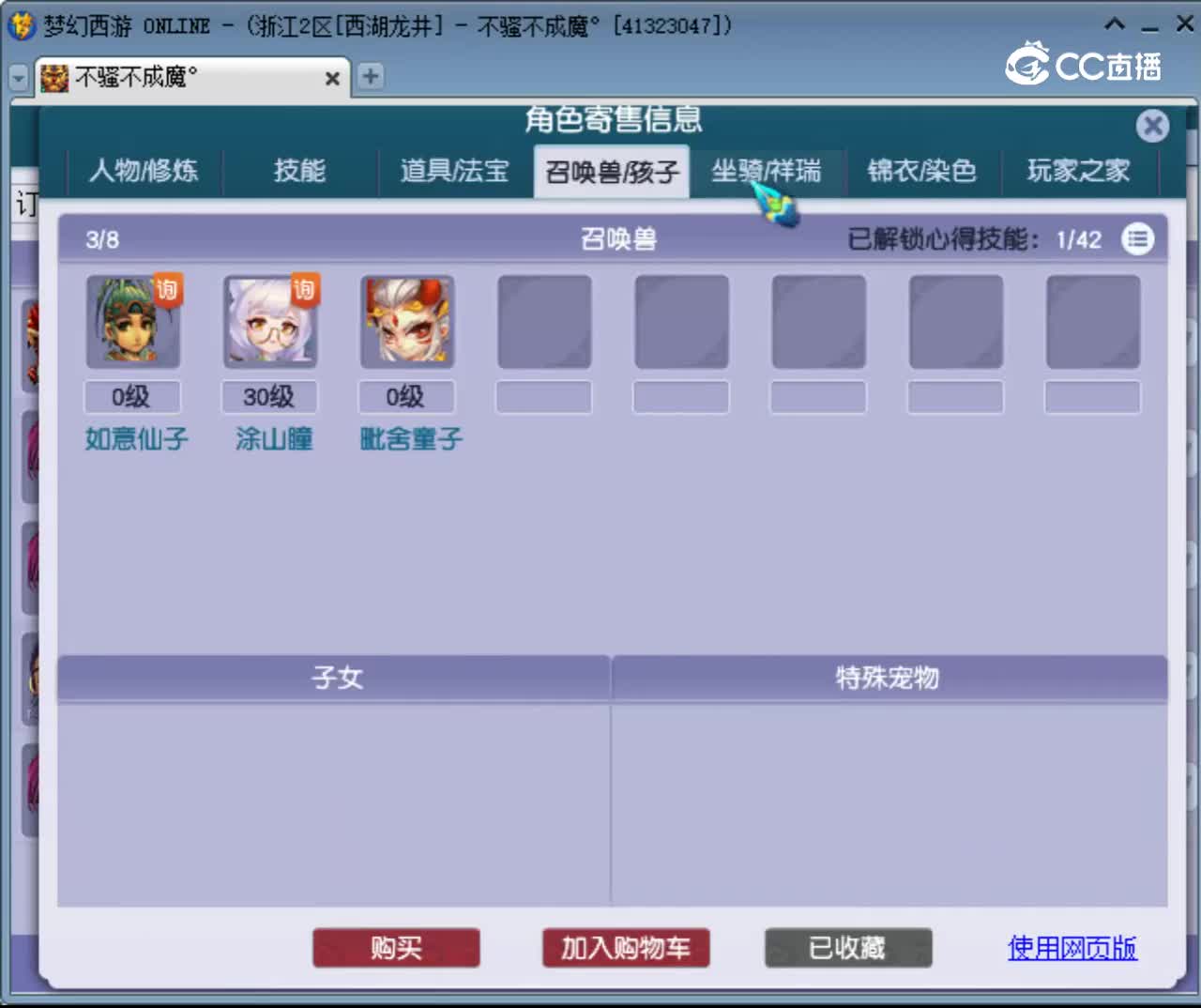The height and width of the screenshot is (1008, 1201).
Task: Click the 加入购物车 button
Action: pos(626,948)
